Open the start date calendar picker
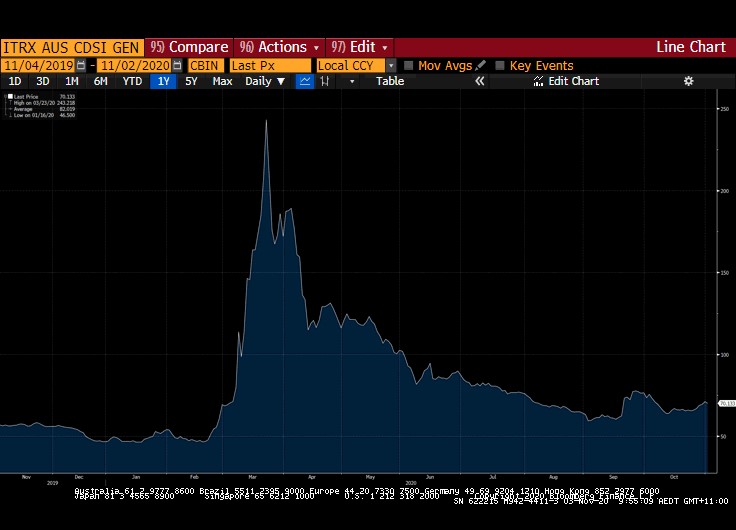Viewport: 736px width, 530px height. tap(82, 66)
